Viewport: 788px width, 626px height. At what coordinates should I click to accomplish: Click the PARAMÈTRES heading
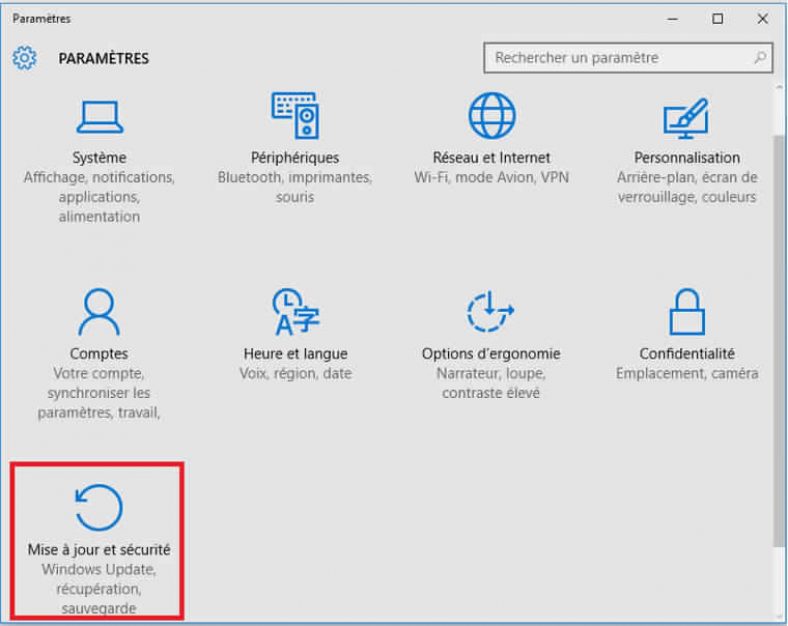[x=104, y=58]
